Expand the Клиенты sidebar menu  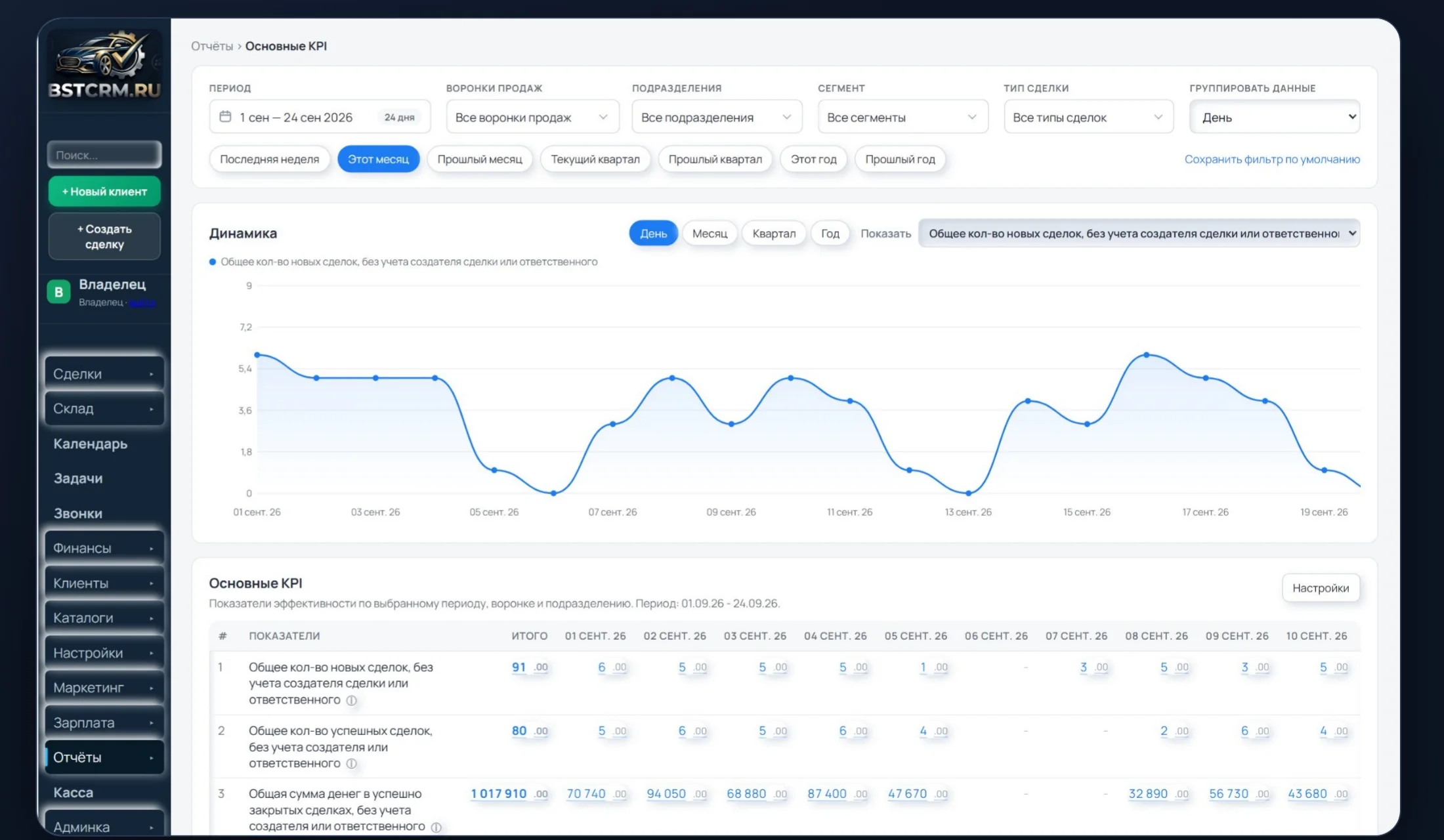[x=104, y=583]
